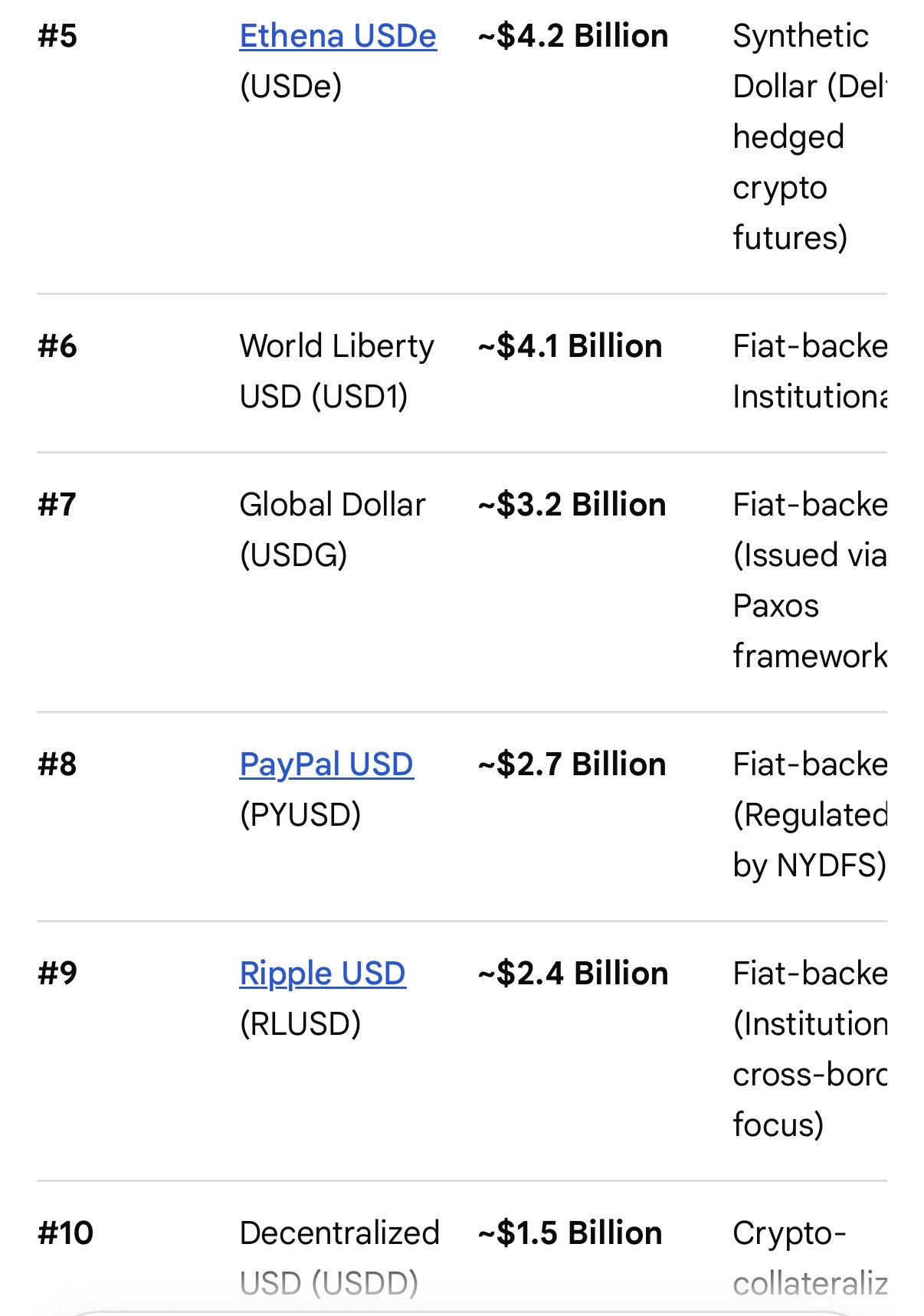Select the #9 rank cell
Viewport: 924px width, 1316px height.
57,974
